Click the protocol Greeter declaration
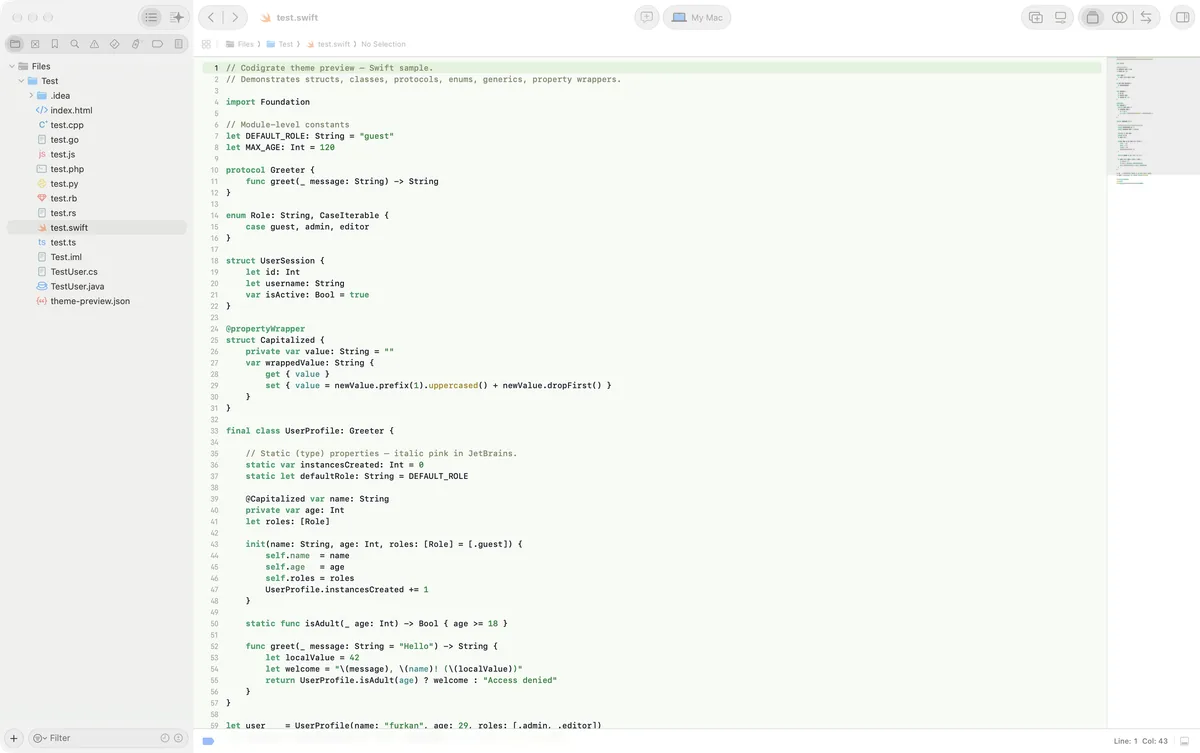Screen dimensions: 1200x753 [x=270, y=170]
